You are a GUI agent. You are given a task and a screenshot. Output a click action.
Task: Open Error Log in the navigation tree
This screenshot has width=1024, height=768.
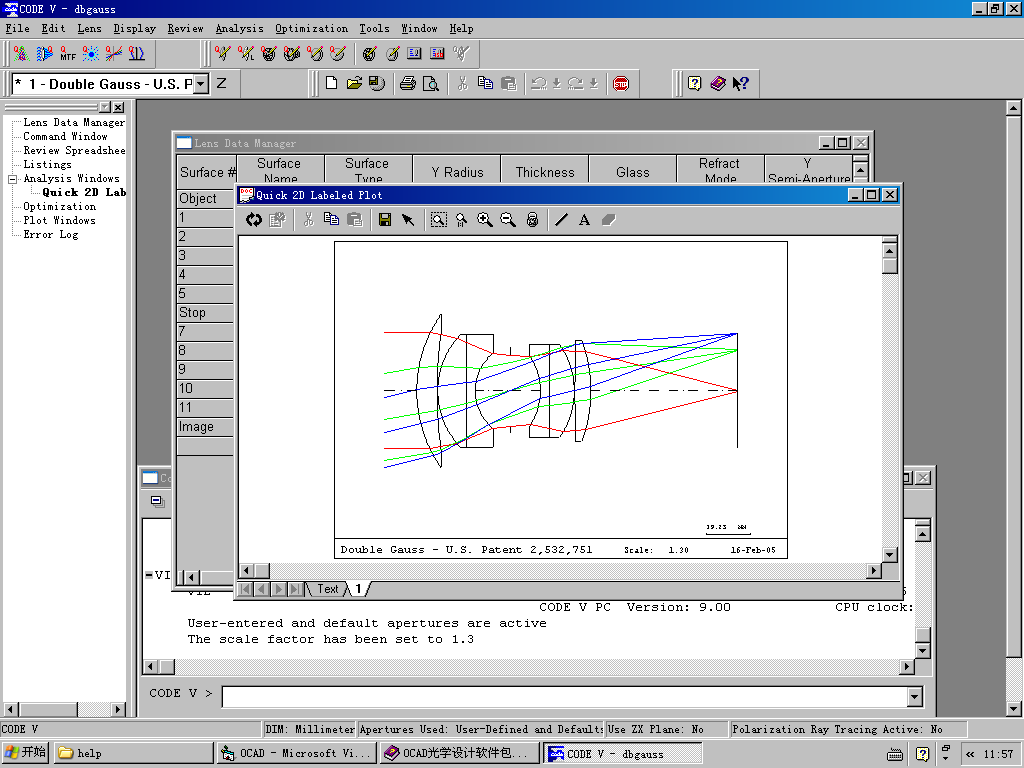(53, 235)
